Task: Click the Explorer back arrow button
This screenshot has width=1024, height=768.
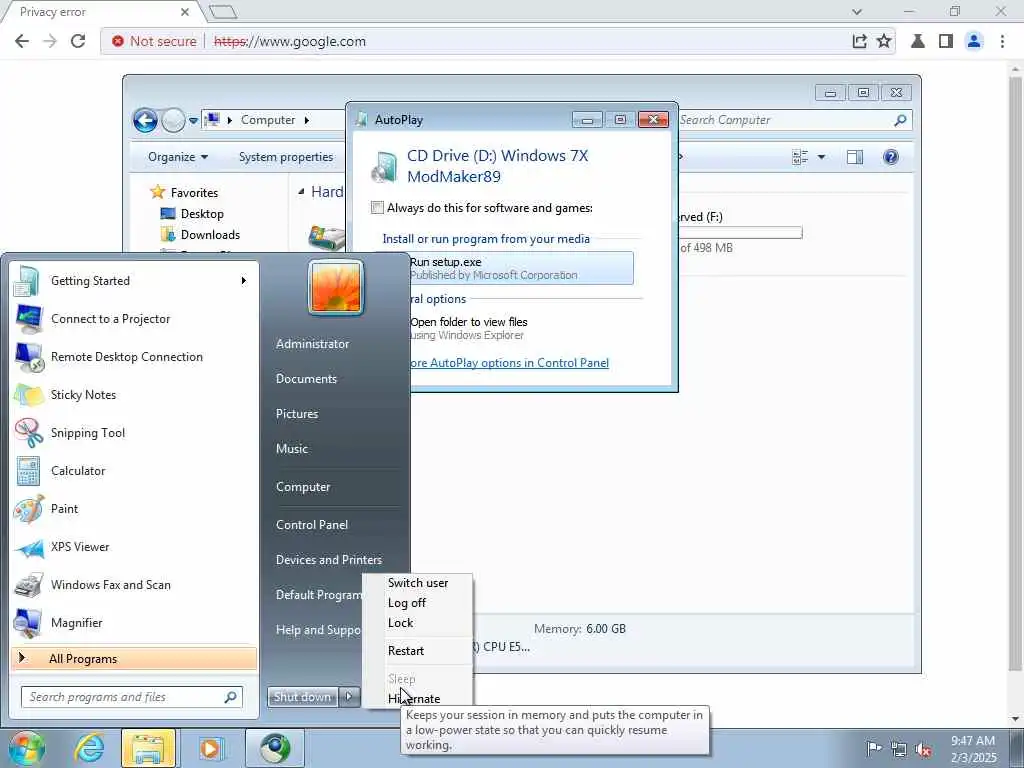Action: pos(145,120)
